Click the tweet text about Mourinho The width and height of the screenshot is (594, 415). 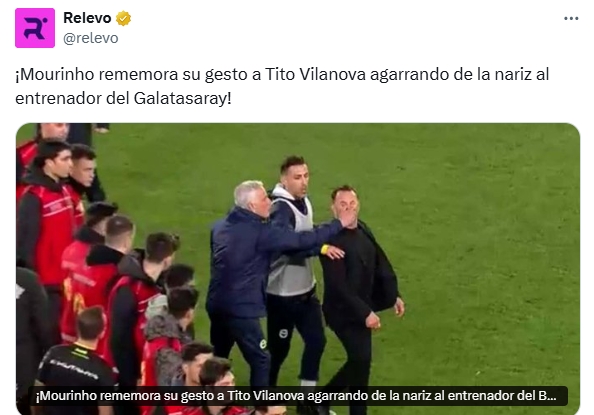[282, 86]
